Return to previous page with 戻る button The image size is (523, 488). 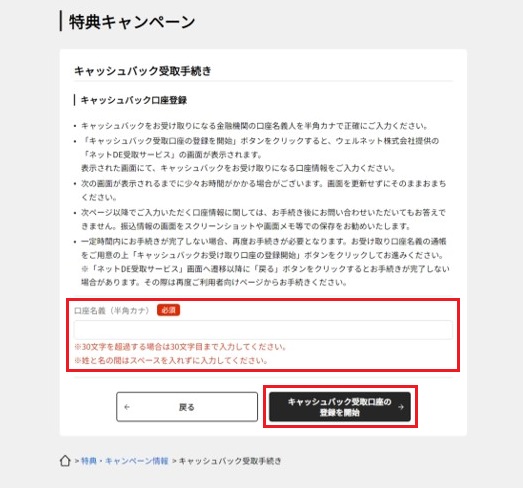tap(187, 407)
